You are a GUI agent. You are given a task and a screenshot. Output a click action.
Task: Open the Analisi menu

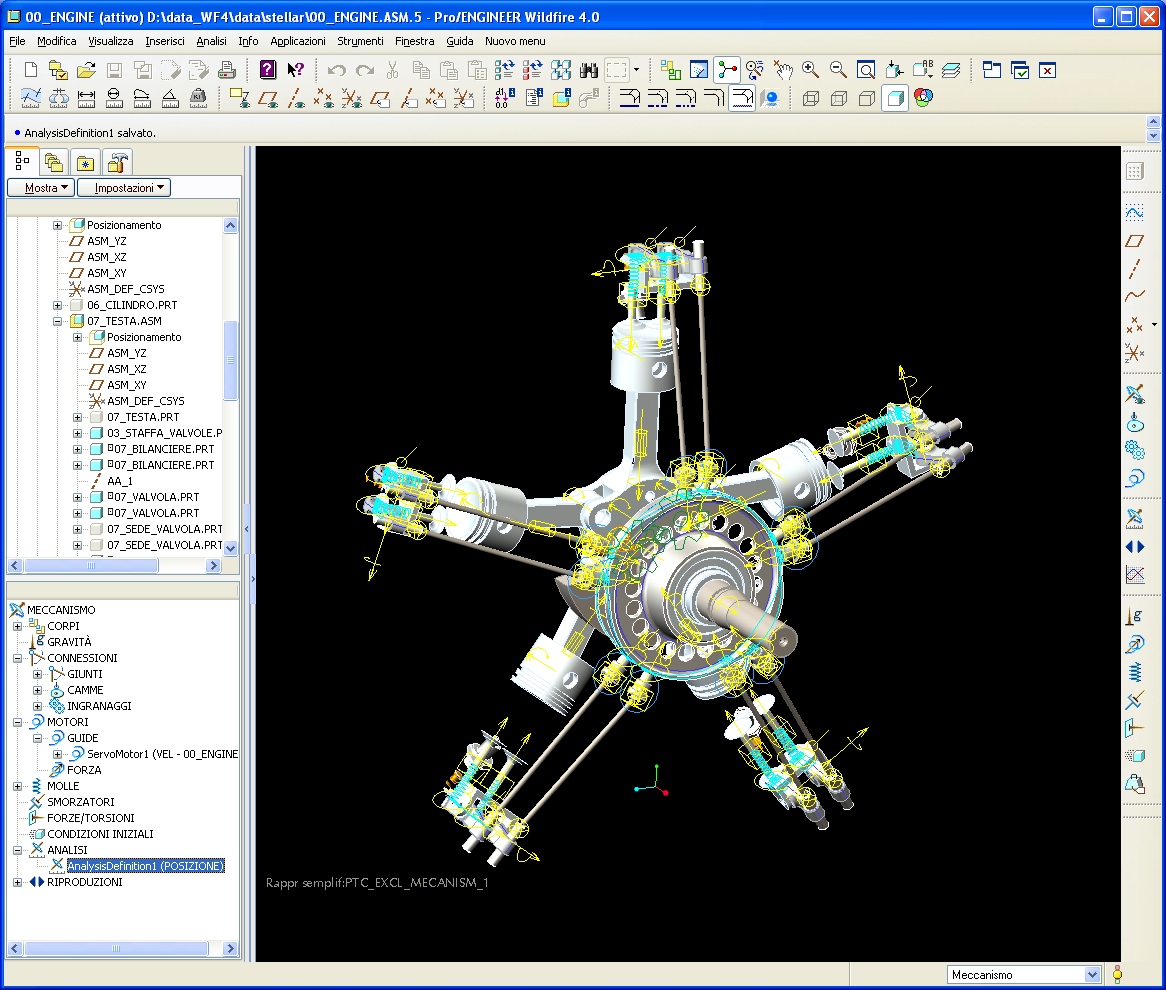tap(211, 41)
